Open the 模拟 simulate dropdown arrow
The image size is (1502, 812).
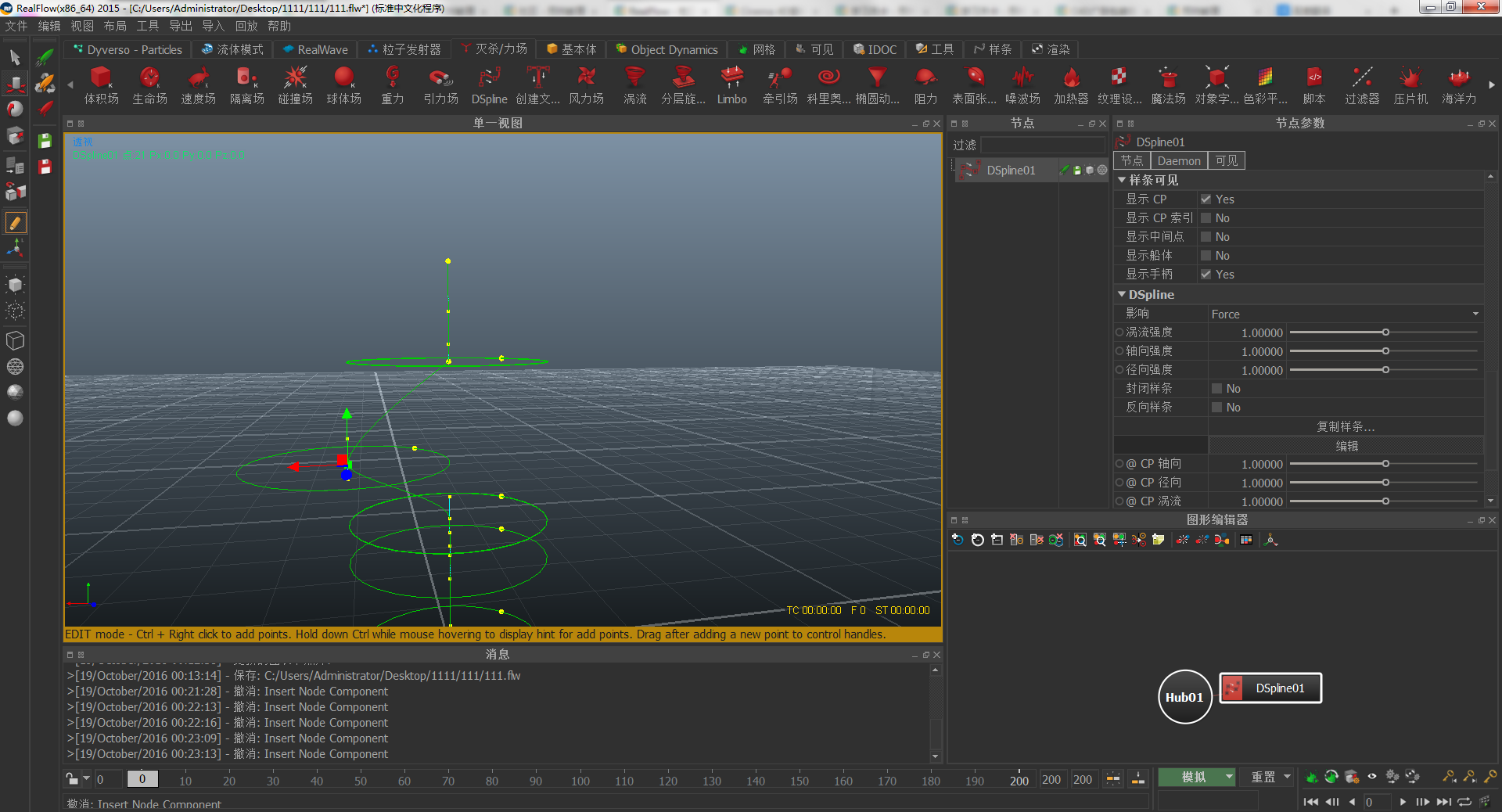click(1229, 777)
